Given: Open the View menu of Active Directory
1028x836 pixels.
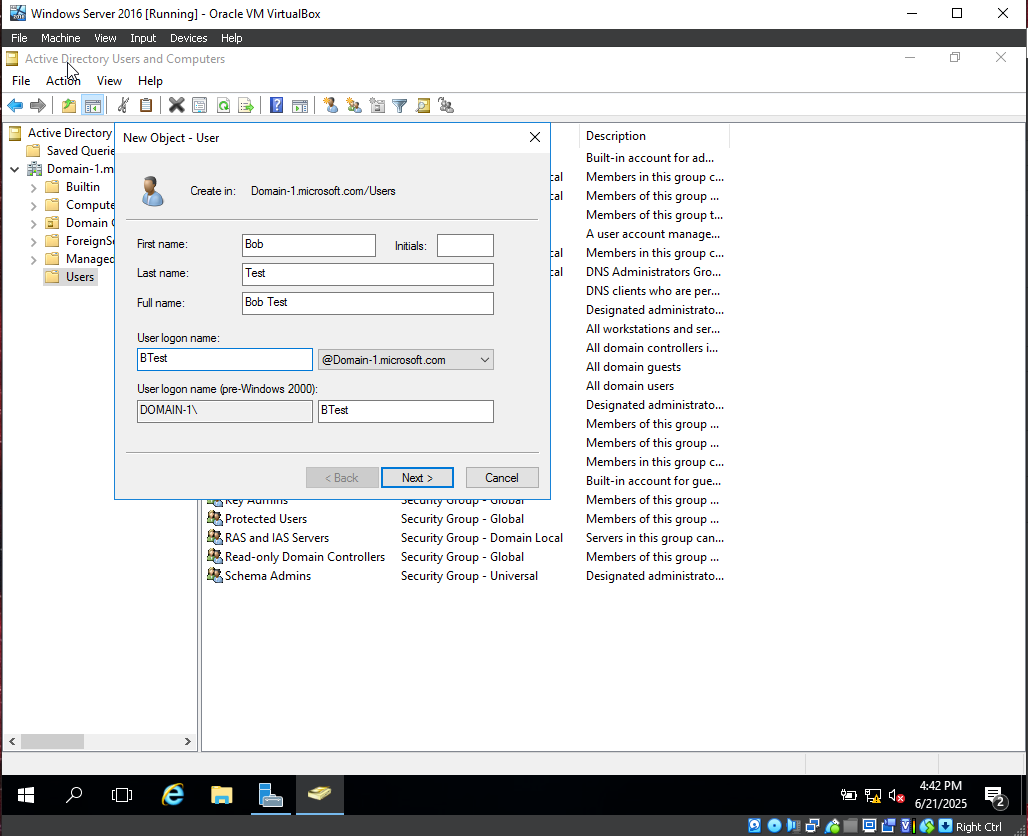Looking at the screenshot, I should [x=109, y=81].
